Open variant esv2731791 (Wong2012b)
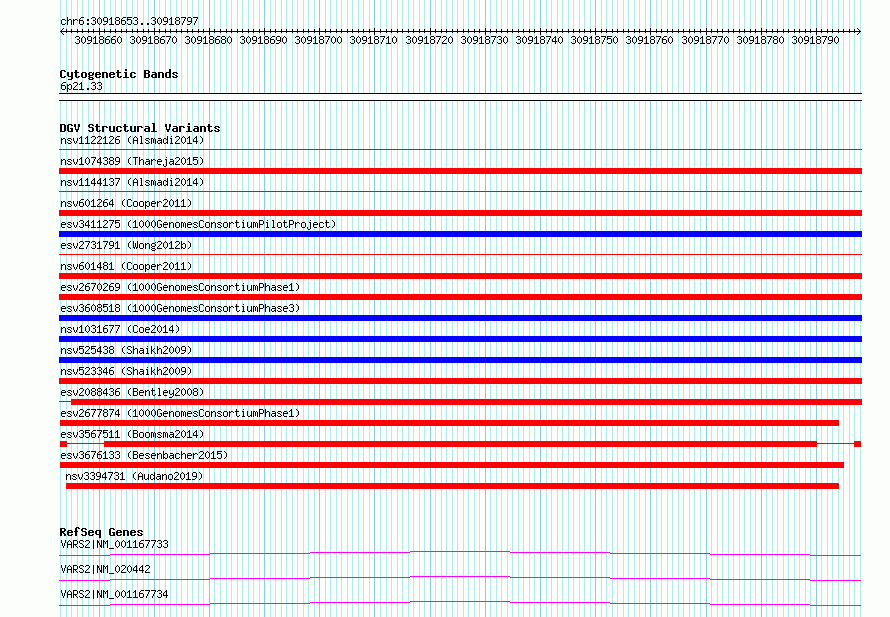The image size is (890, 617). pyautogui.click(x=126, y=245)
